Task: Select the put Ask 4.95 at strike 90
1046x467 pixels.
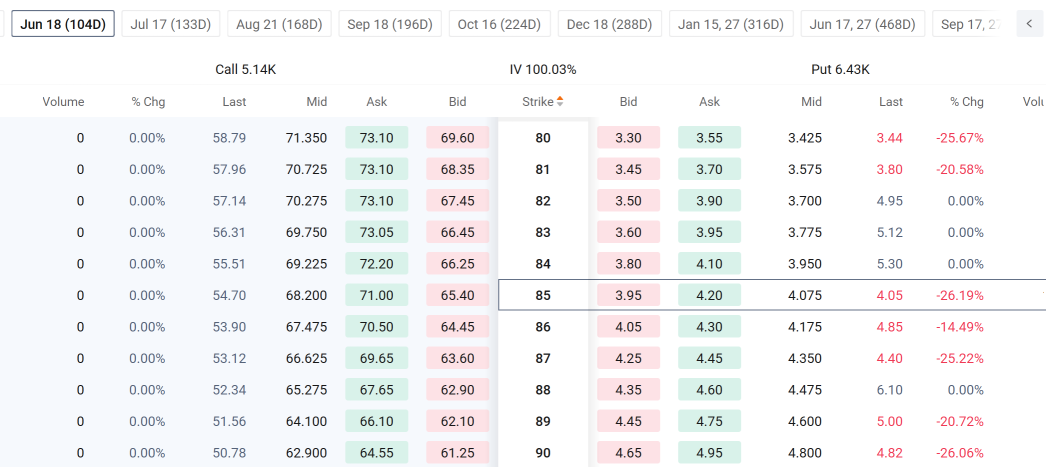Action: pyautogui.click(x=709, y=452)
